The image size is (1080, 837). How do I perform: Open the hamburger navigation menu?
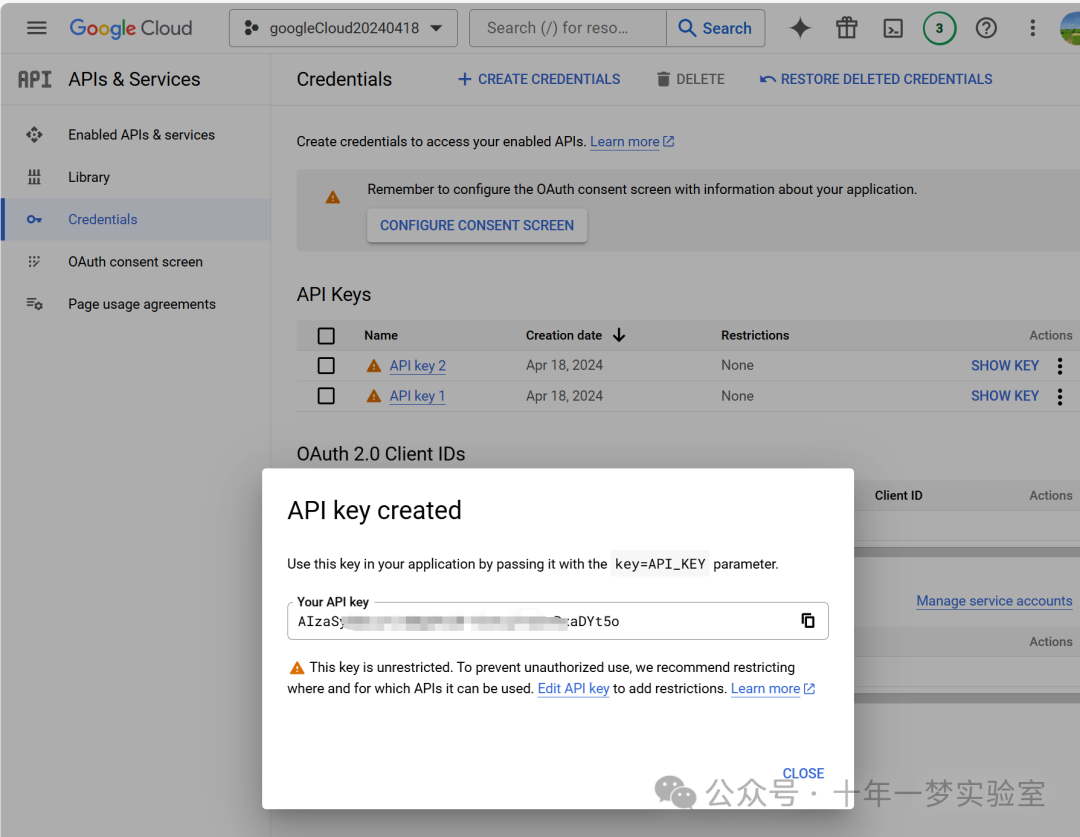tap(37, 28)
